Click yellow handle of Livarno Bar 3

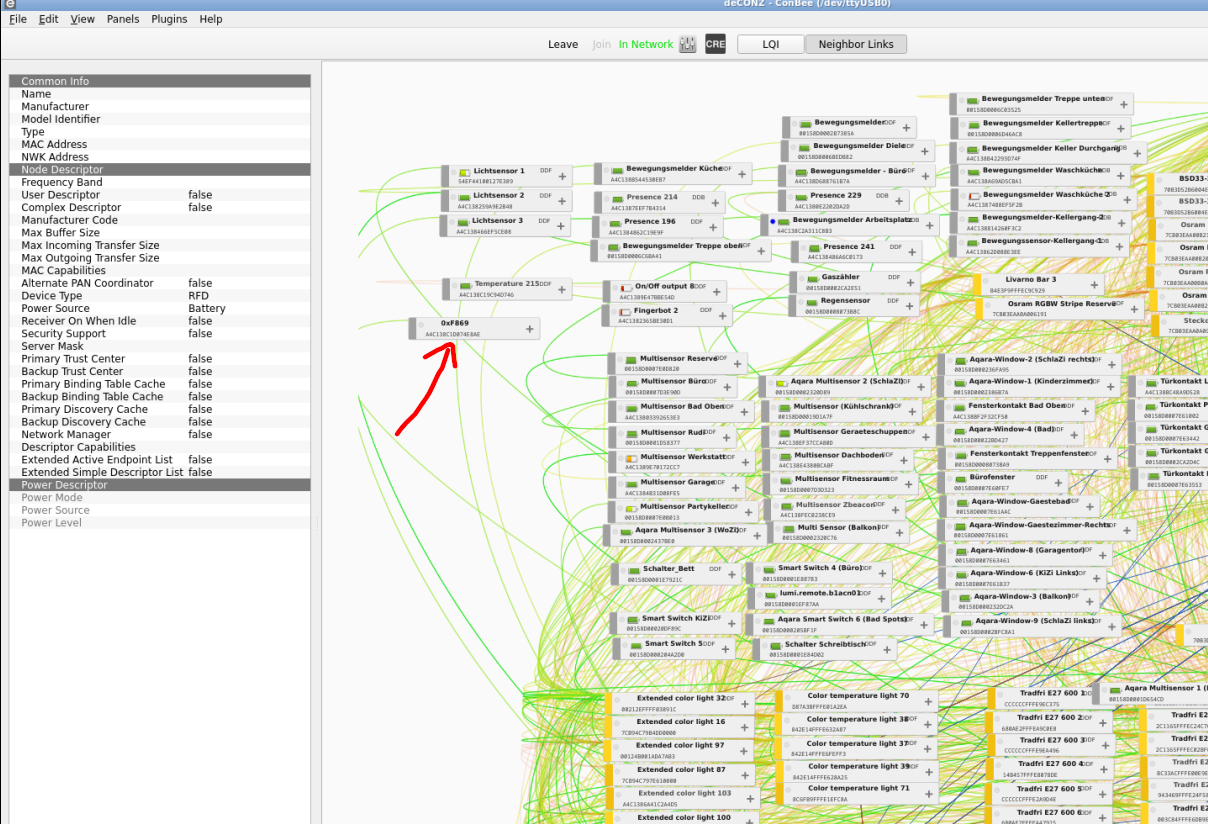pyautogui.click(x=977, y=285)
